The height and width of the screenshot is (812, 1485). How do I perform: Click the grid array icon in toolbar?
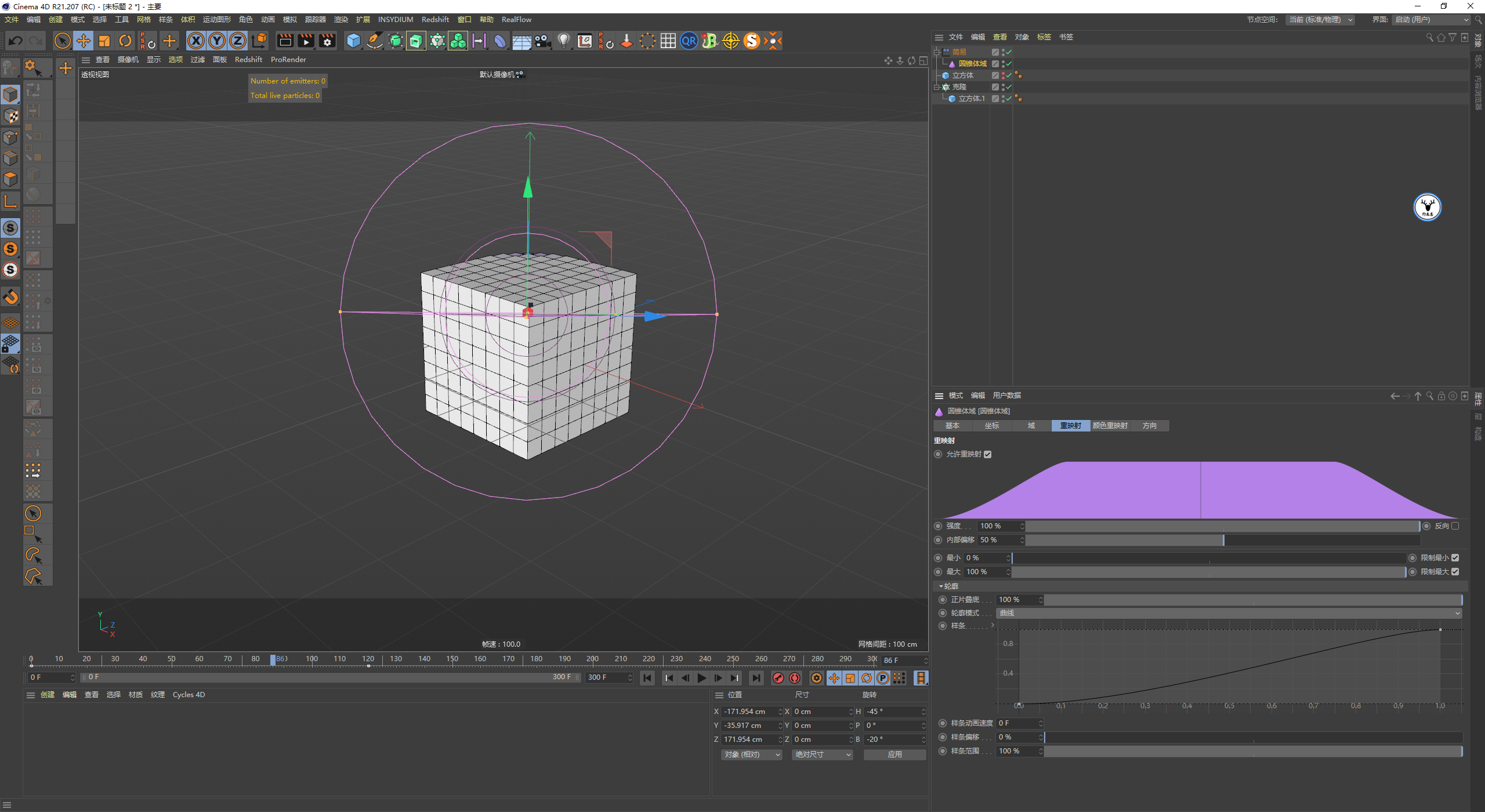click(x=668, y=41)
